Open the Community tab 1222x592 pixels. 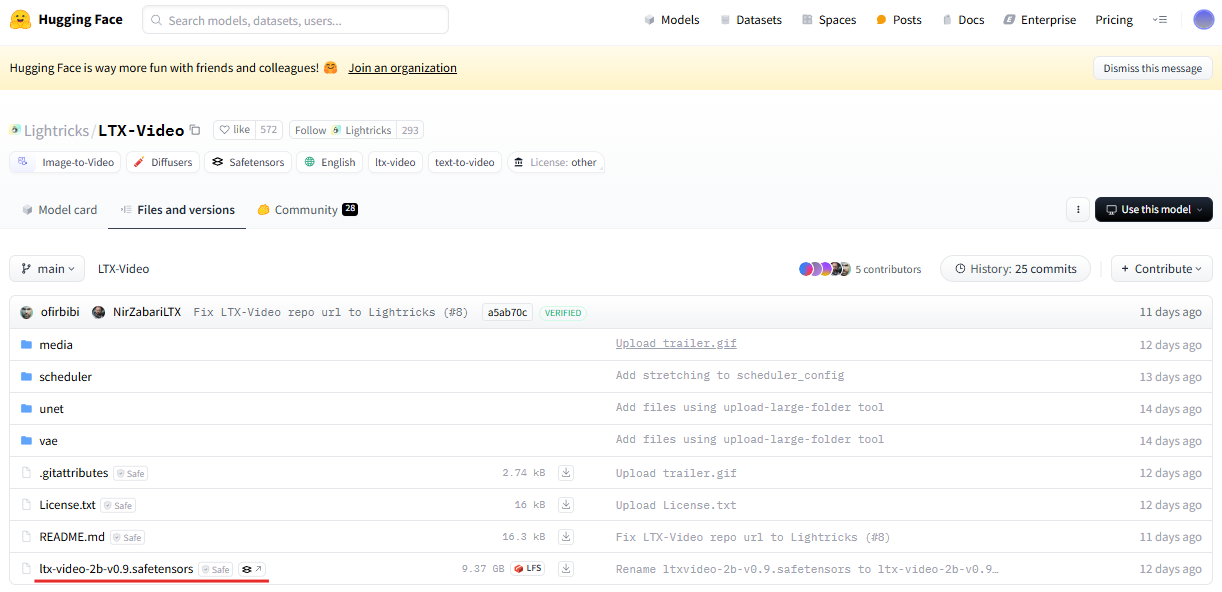click(307, 210)
